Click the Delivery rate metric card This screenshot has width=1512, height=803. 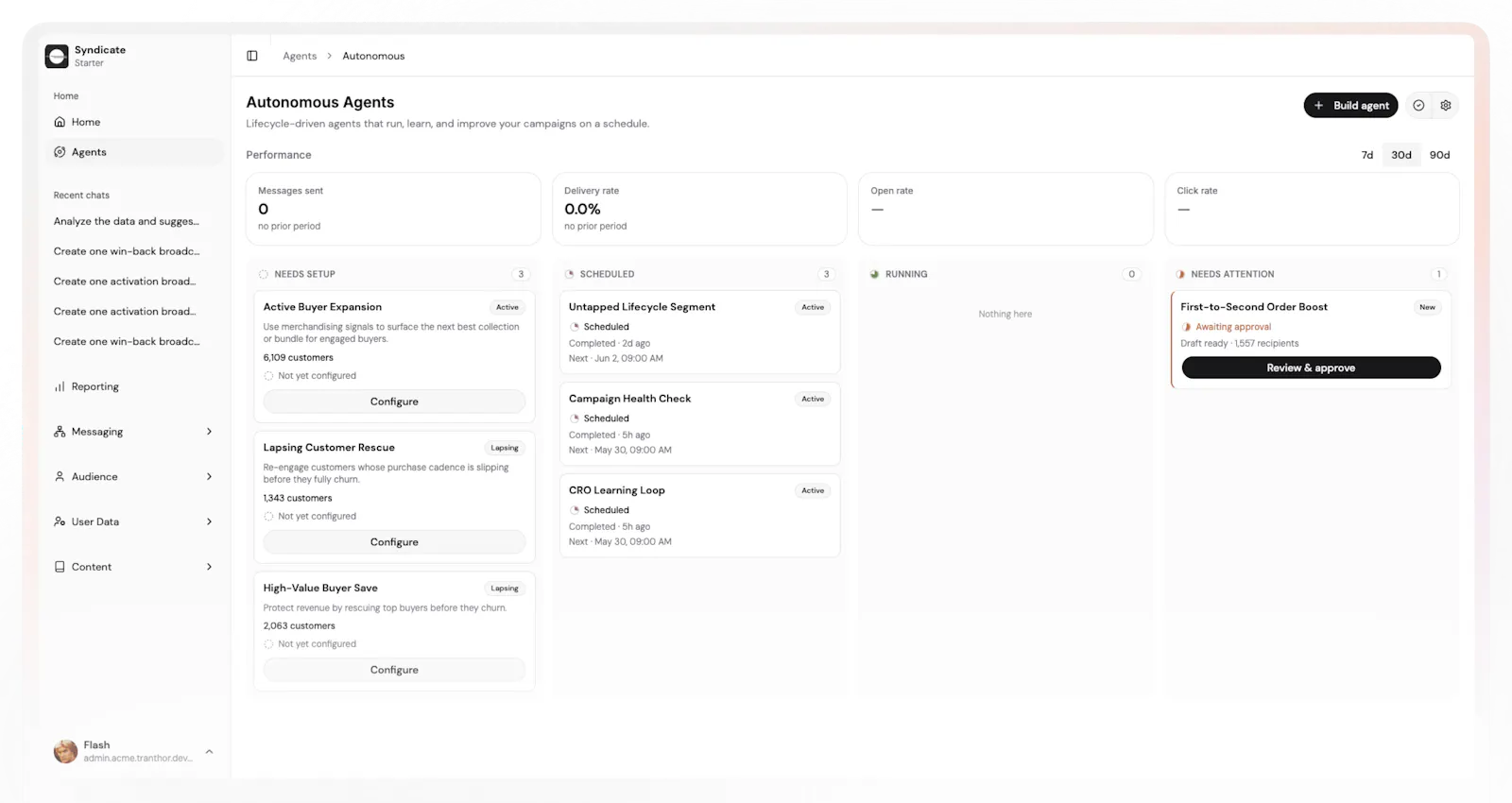(x=699, y=209)
